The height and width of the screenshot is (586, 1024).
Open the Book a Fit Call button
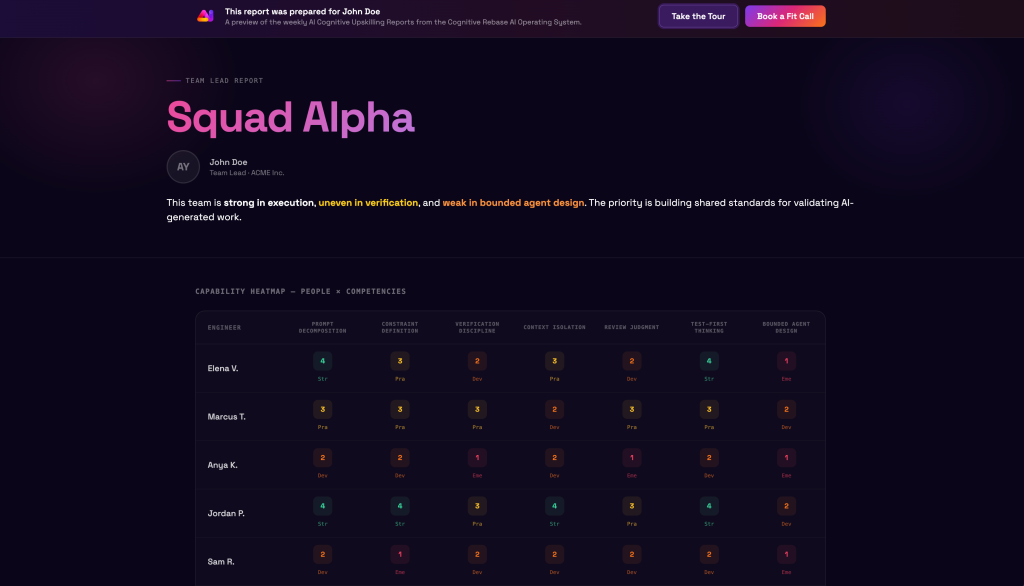click(785, 16)
